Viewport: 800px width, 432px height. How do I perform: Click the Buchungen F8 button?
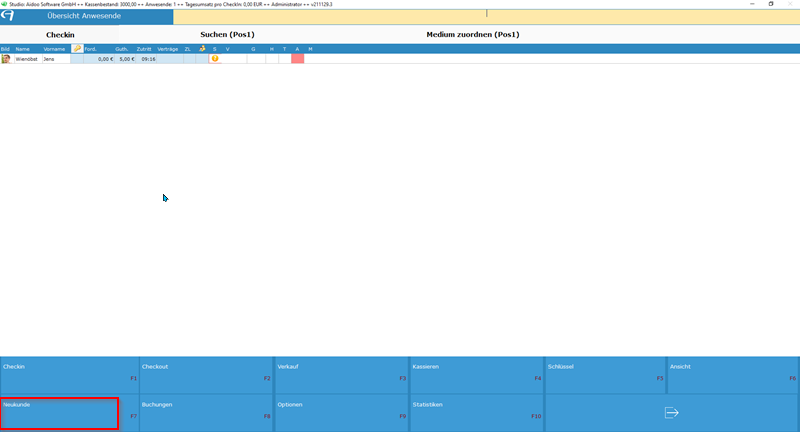coord(206,413)
